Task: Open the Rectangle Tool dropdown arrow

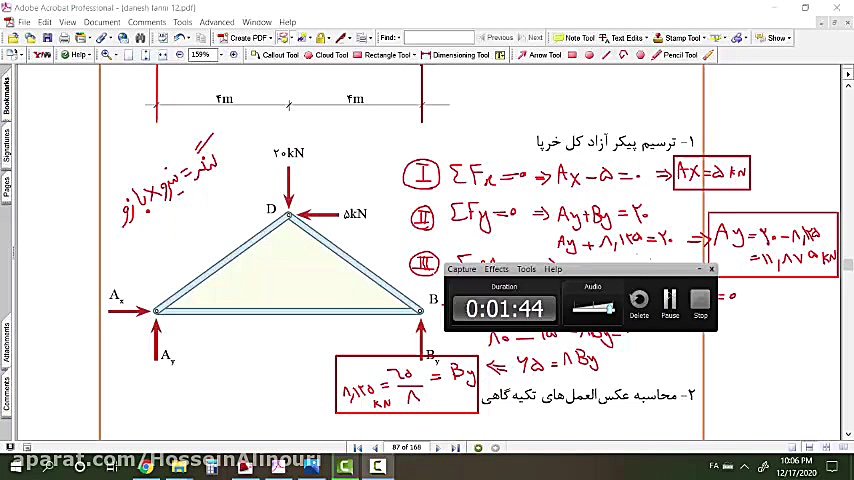Action: pyautogui.click(x=414, y=55)
